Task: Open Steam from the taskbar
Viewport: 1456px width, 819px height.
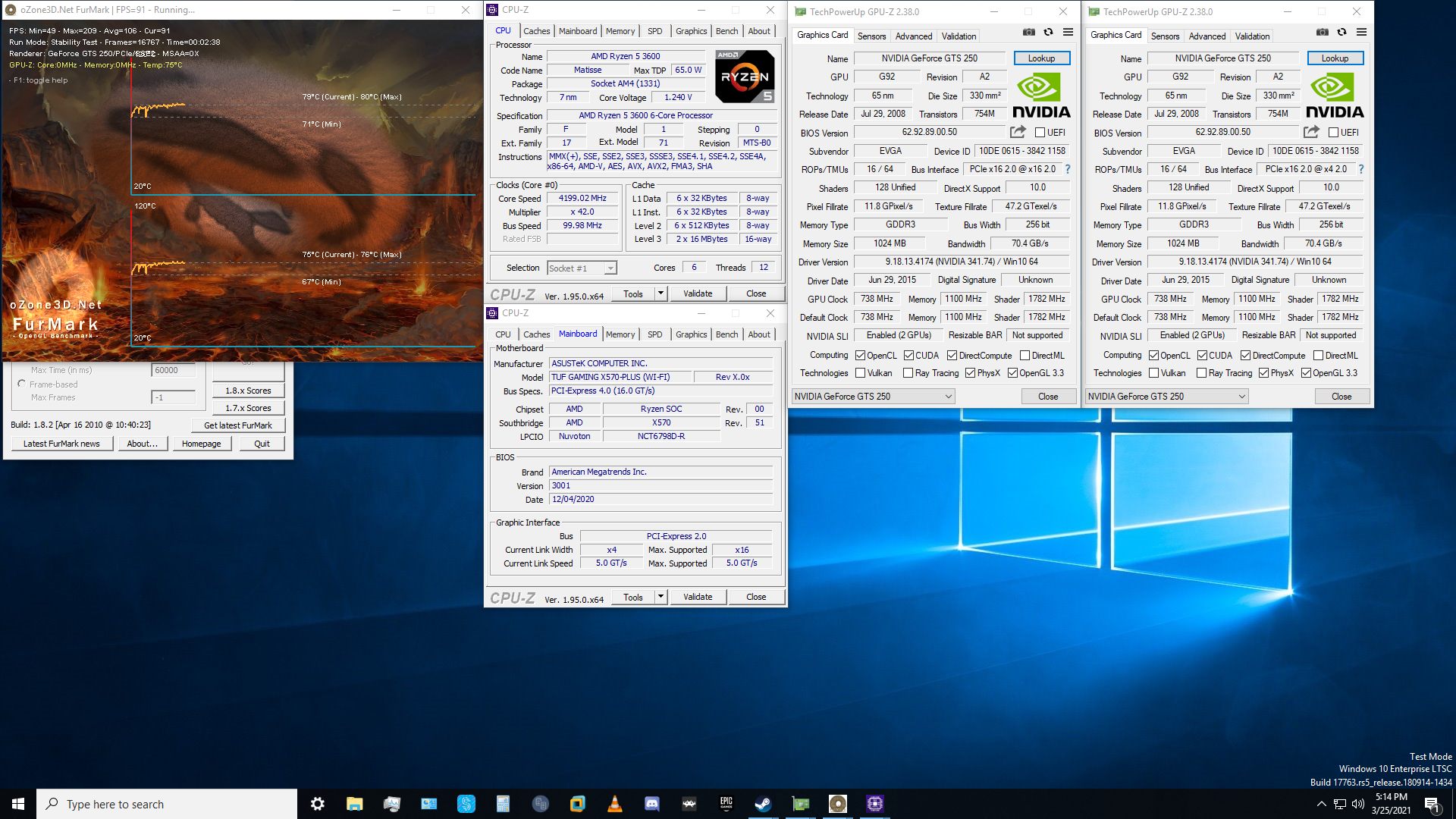Action: pos(763,804)
